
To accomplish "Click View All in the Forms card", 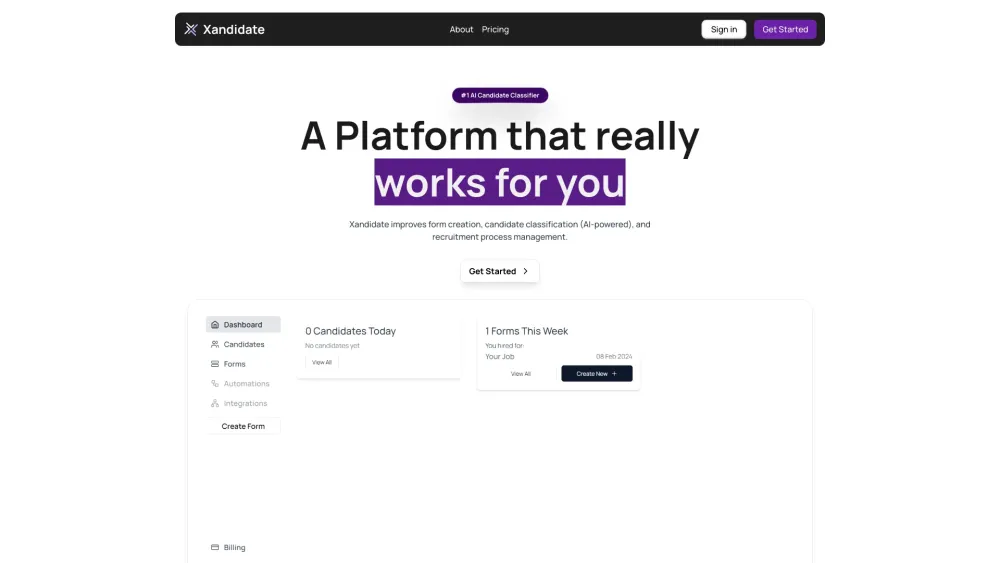I will pos(520,374).
